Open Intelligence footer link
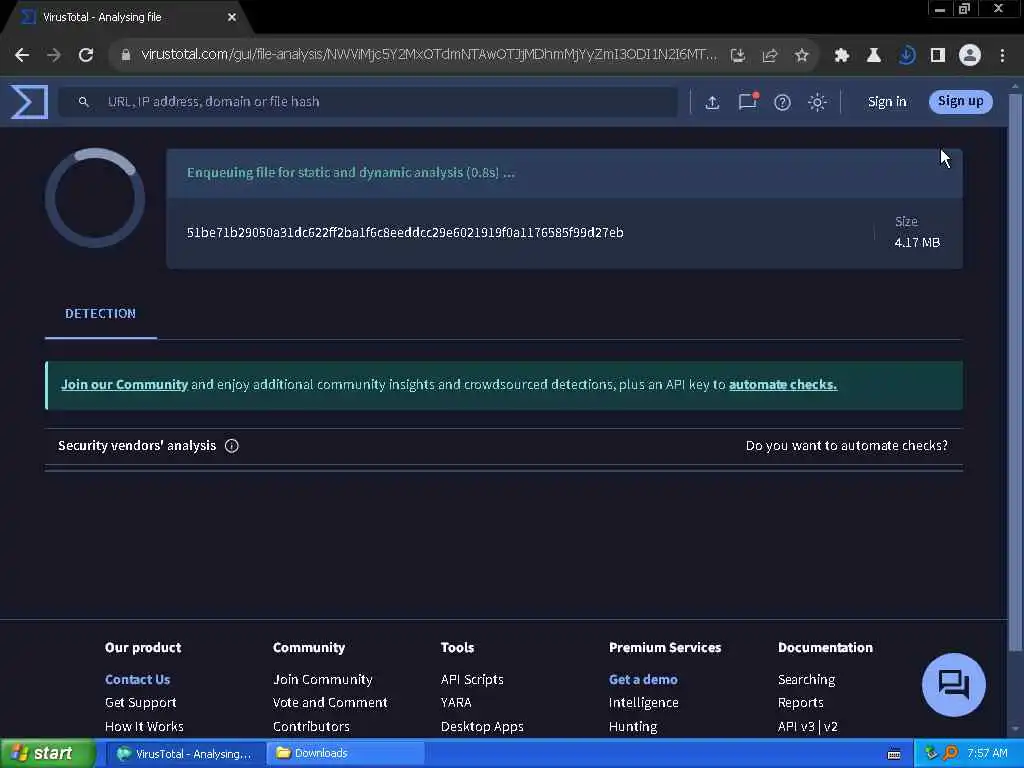 point(643,703)
